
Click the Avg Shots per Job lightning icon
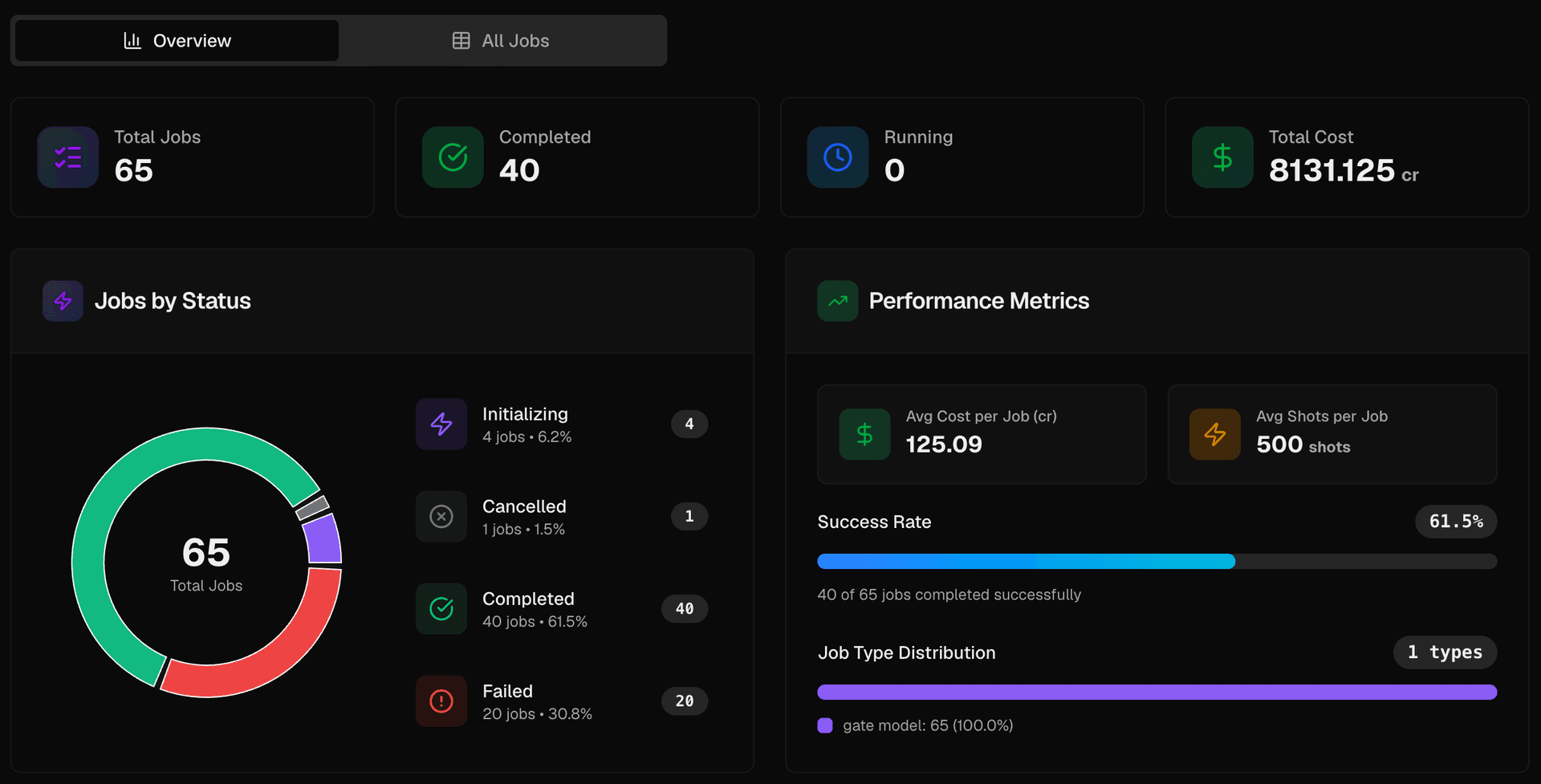(1215, 434)
